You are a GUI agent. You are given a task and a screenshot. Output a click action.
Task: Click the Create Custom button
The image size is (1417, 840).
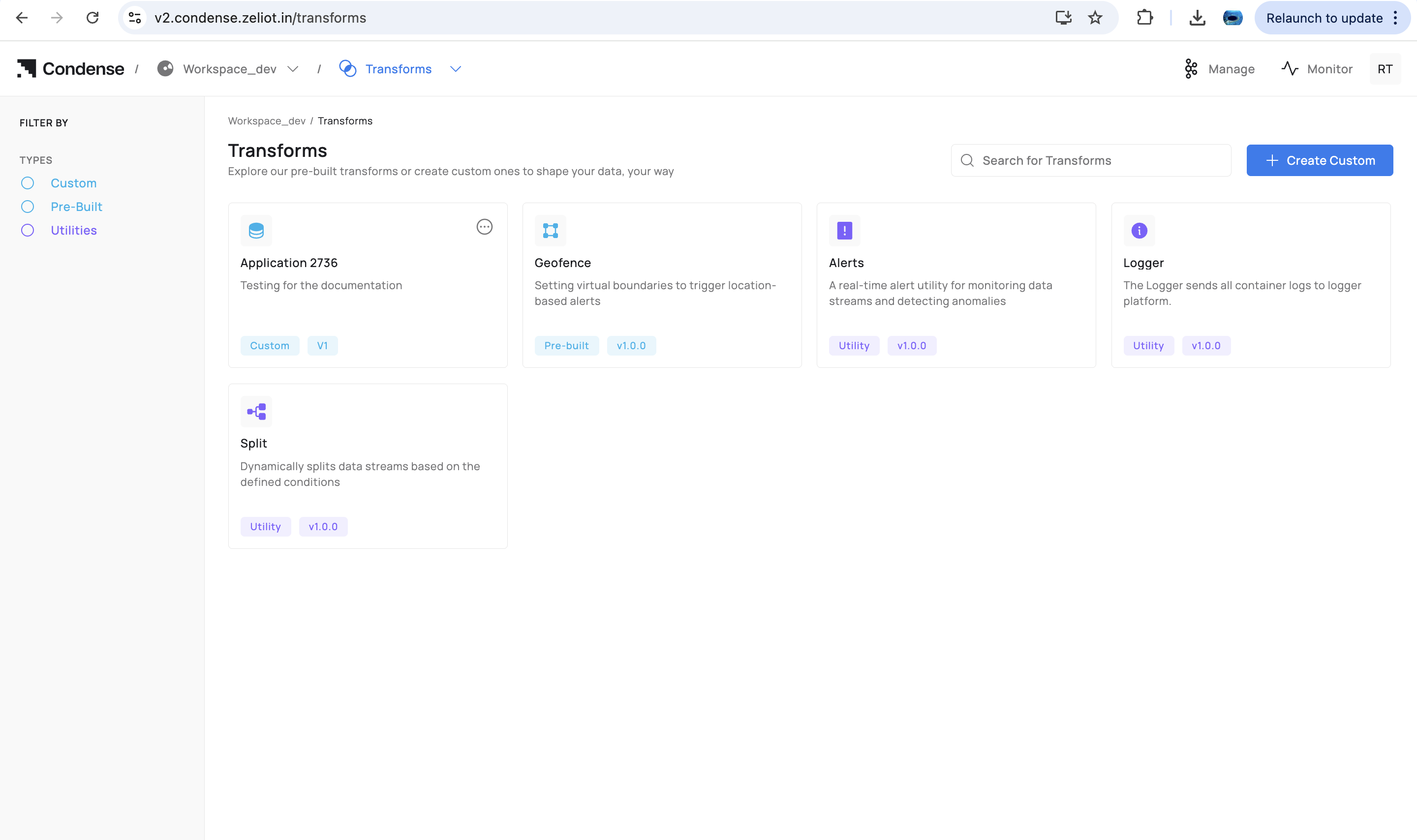1319,160
